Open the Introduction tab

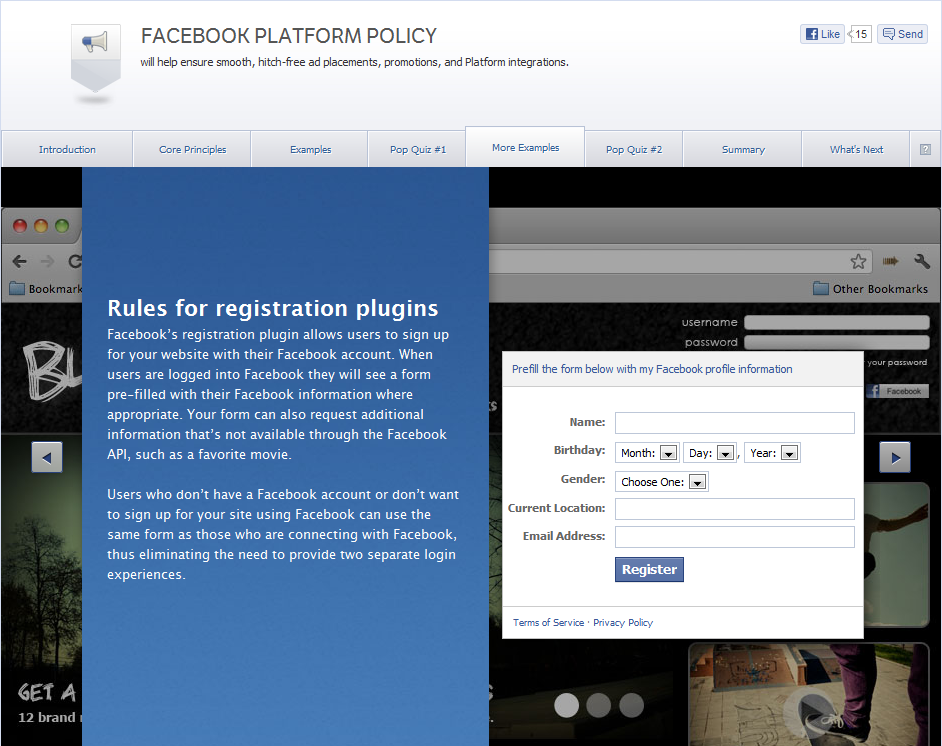[67, 149]
